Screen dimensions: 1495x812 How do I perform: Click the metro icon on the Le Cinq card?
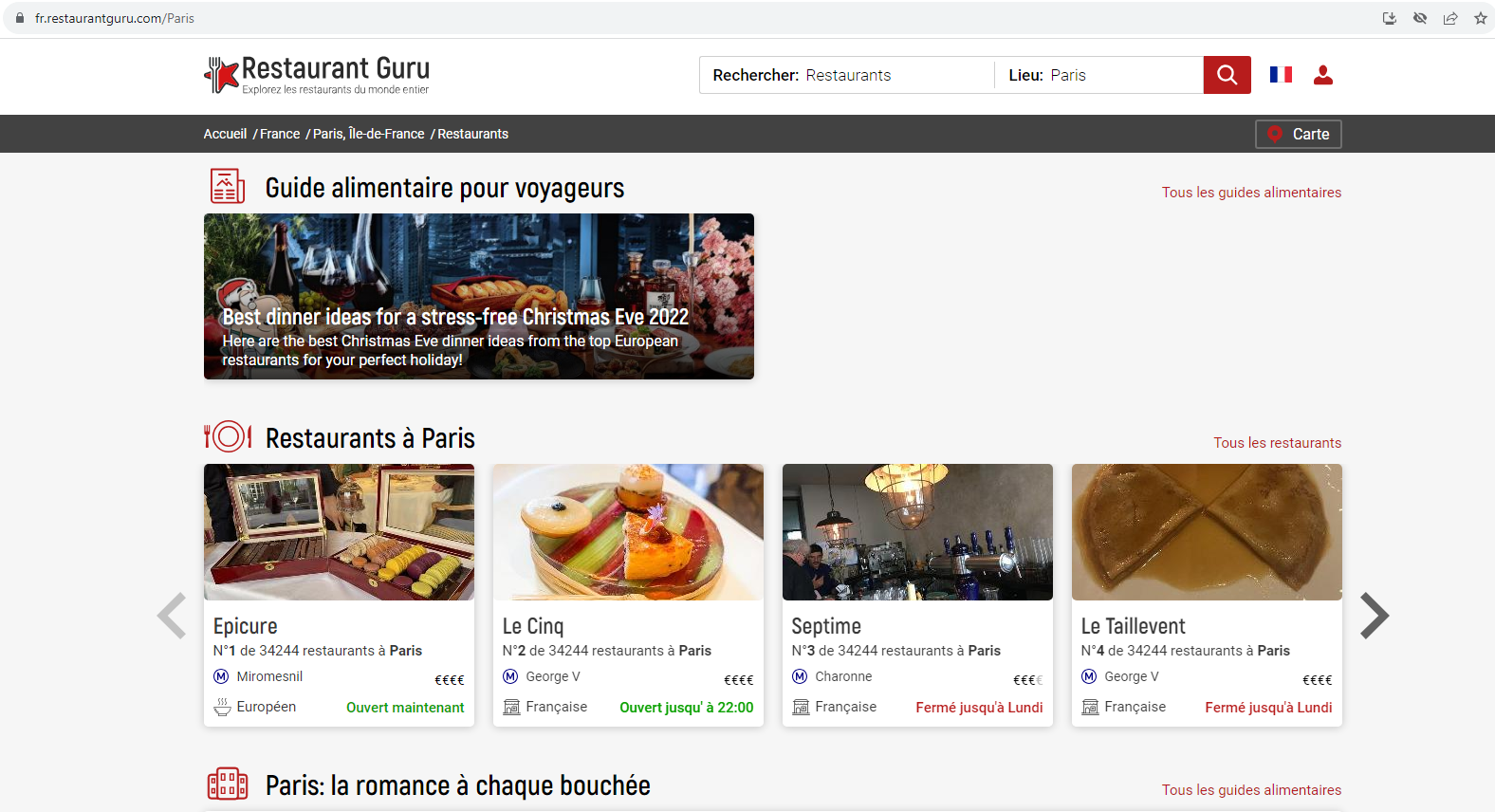[510, 676]
